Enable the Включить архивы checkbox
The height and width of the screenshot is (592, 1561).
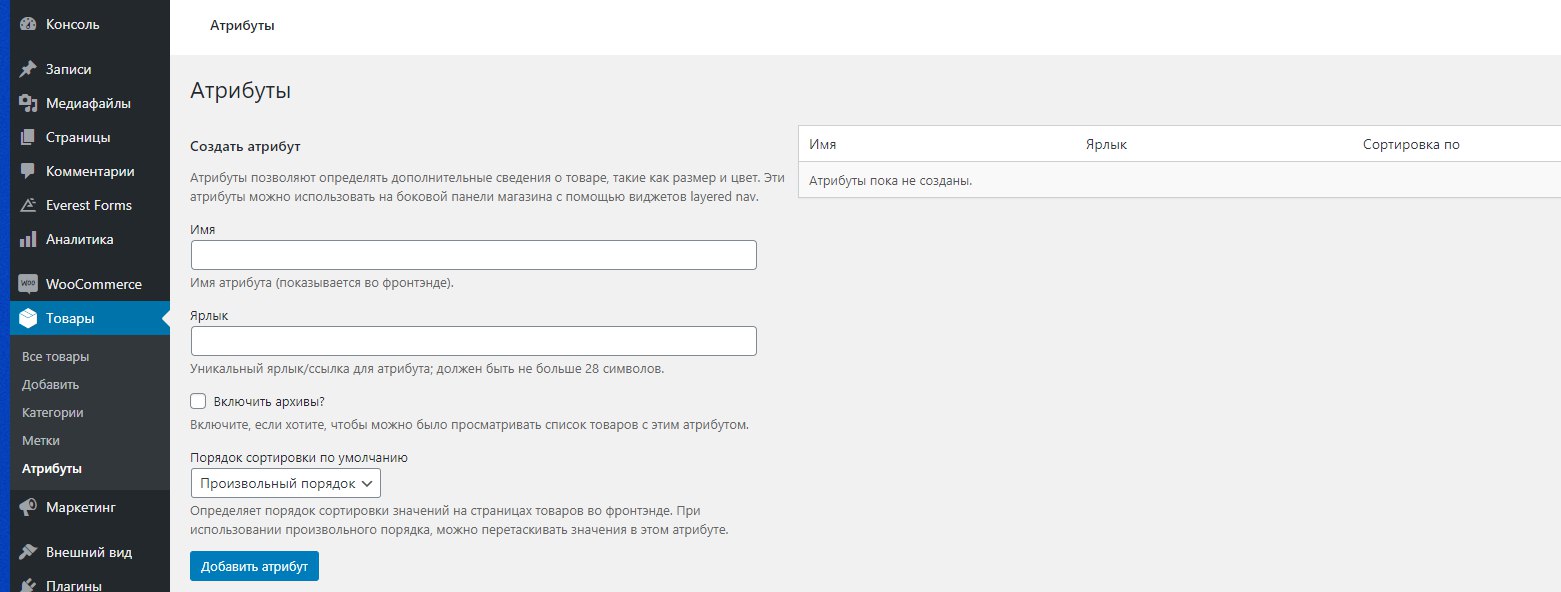point(198,402)
